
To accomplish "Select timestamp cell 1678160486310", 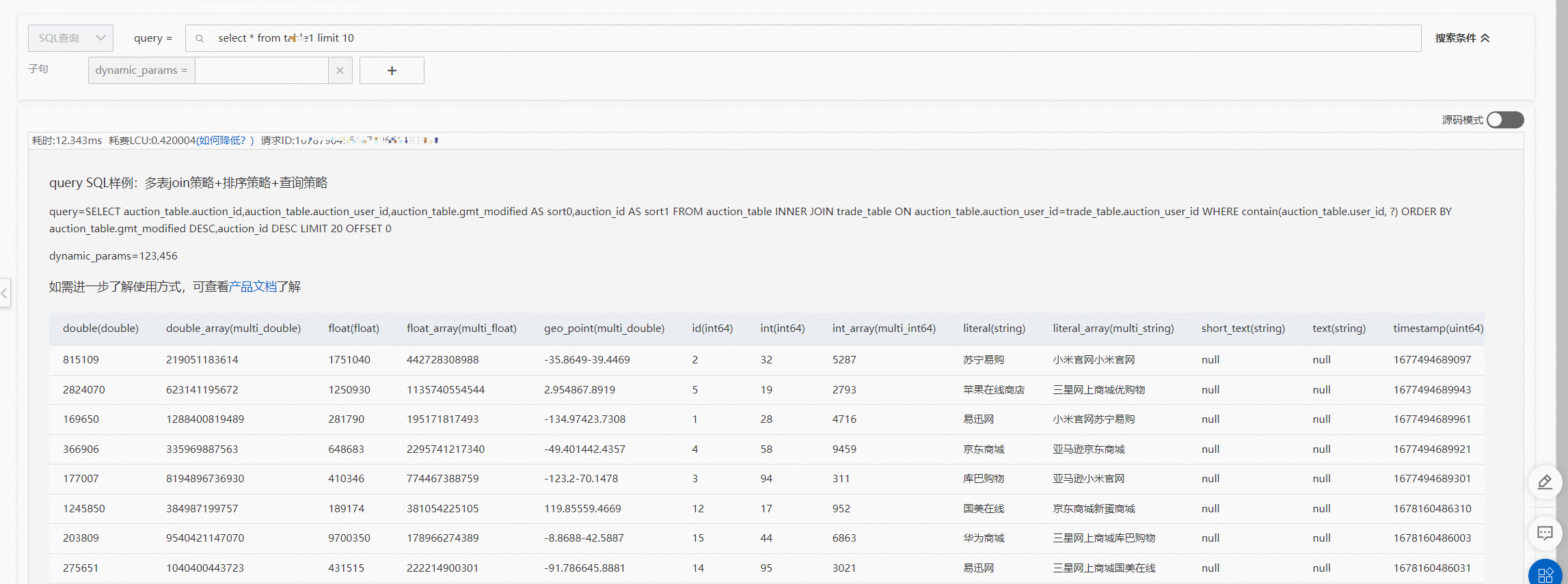I will [1432, 509].
